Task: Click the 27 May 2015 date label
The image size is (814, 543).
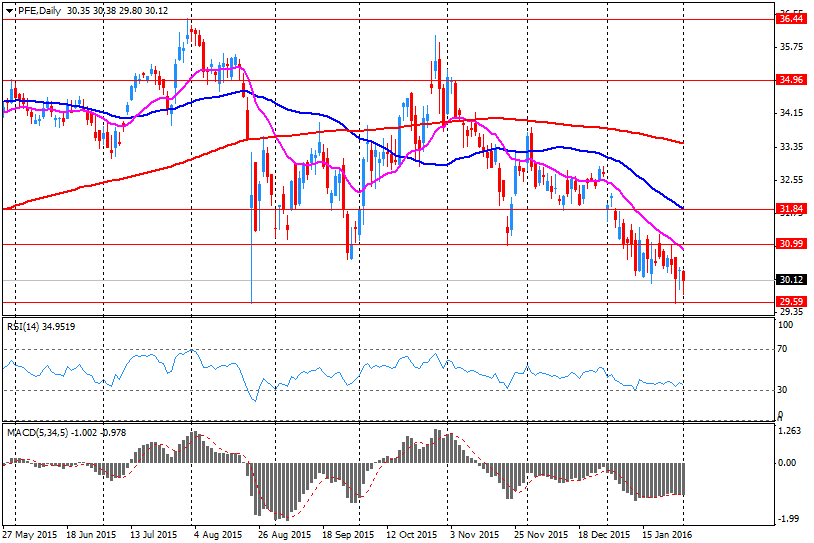Action: click(x=30, y=534)
